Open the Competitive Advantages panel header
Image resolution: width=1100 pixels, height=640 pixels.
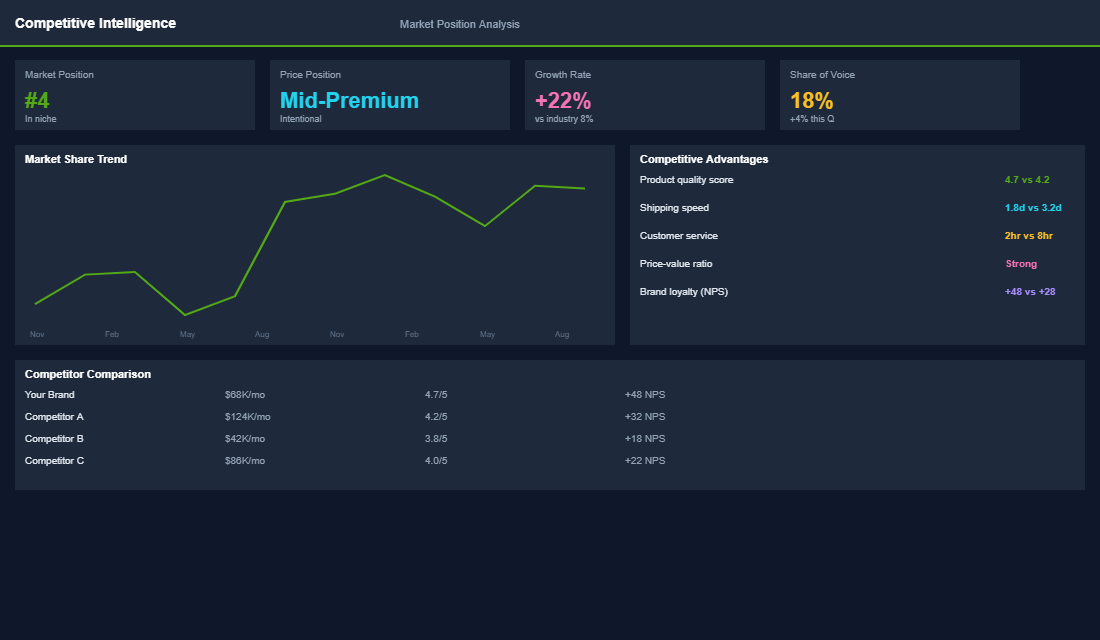tap(704, 159)
